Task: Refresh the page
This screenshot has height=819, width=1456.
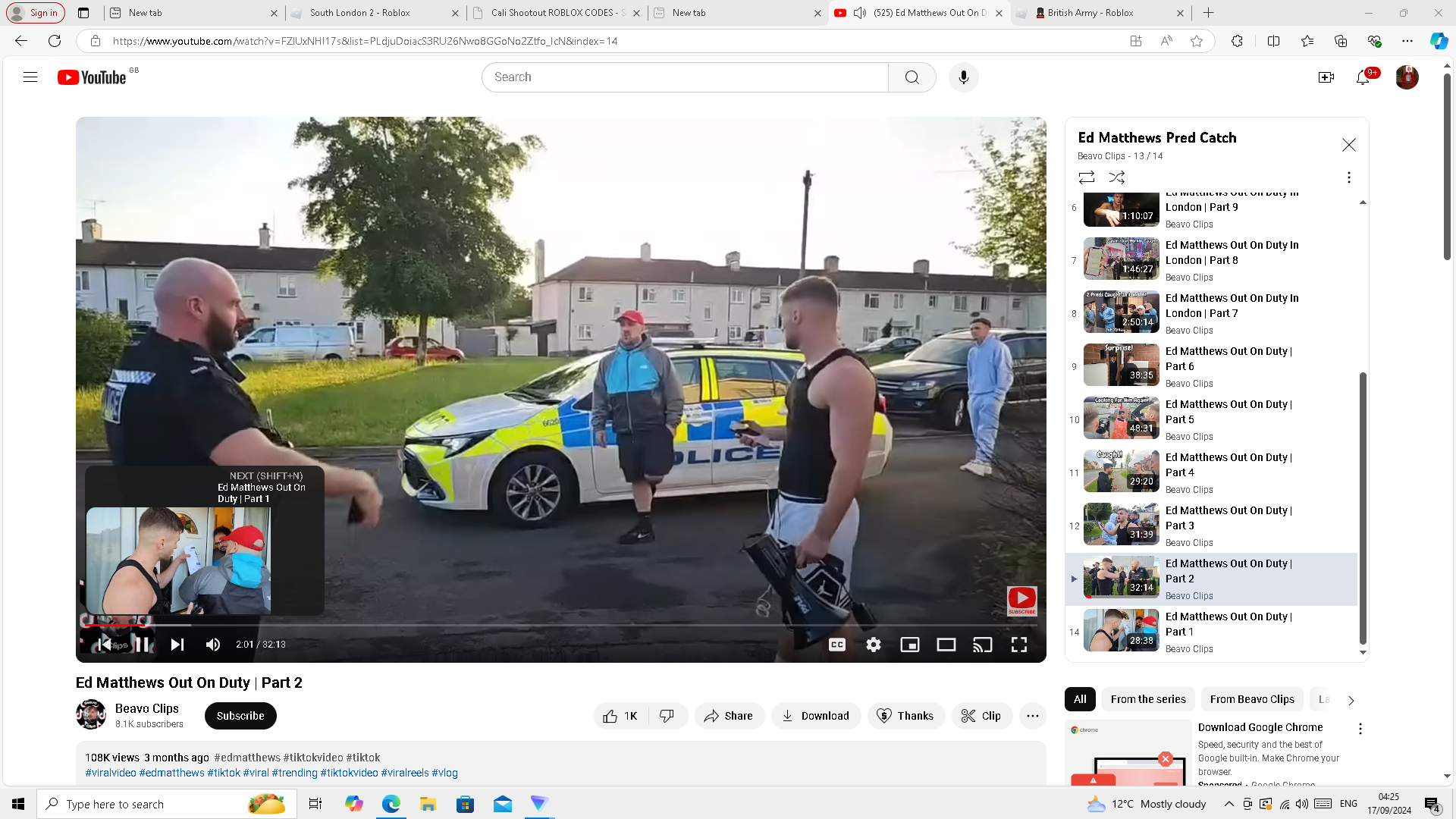Action: pyautogui.click(x=55, y=41)
